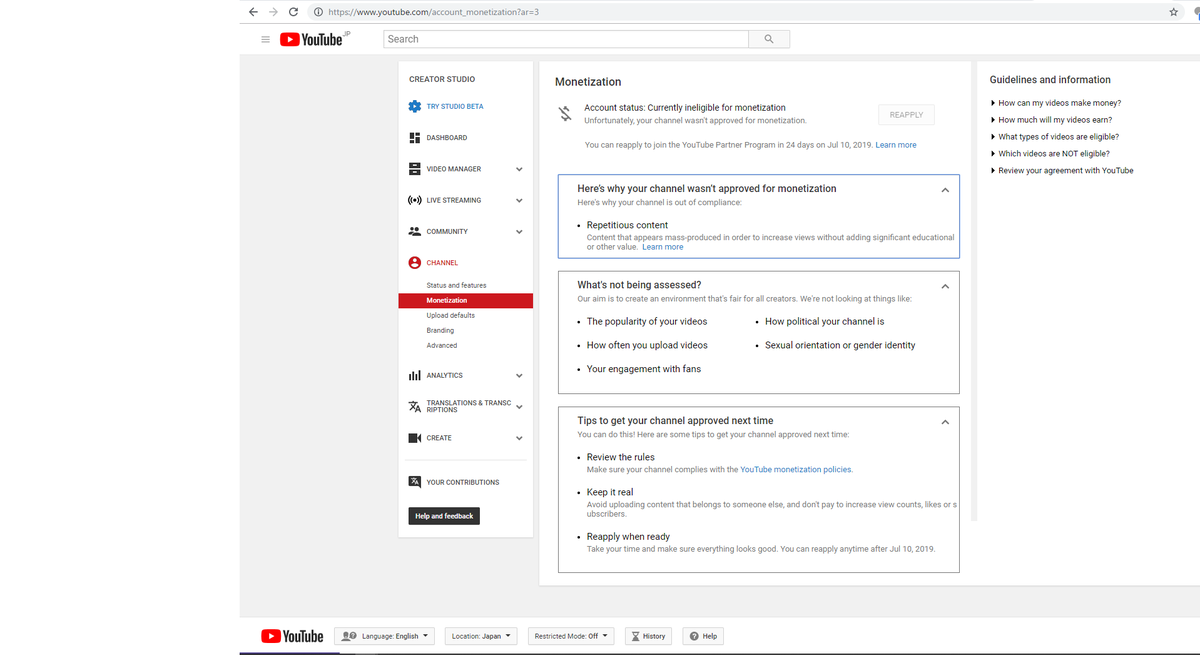The height and width of the screenshot is (658, 1200).
Task: Click the 'Keep it real' tip heading
Action: click(x=610, y=492)
